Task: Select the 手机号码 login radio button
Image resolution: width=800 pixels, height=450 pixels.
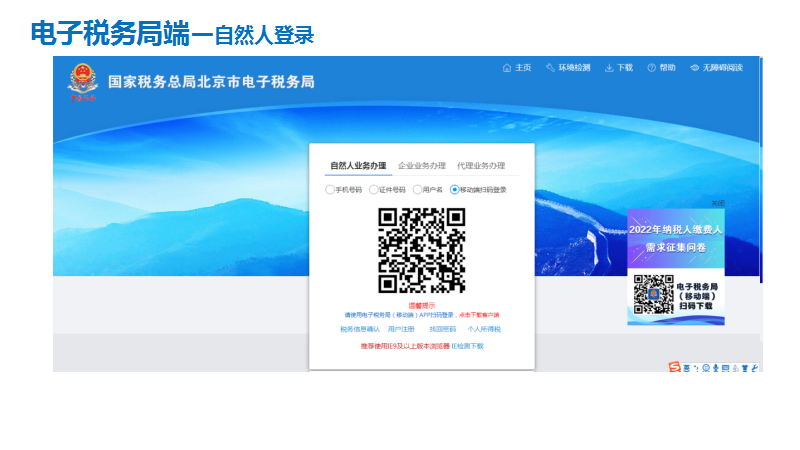Action: tap(330, 190)
